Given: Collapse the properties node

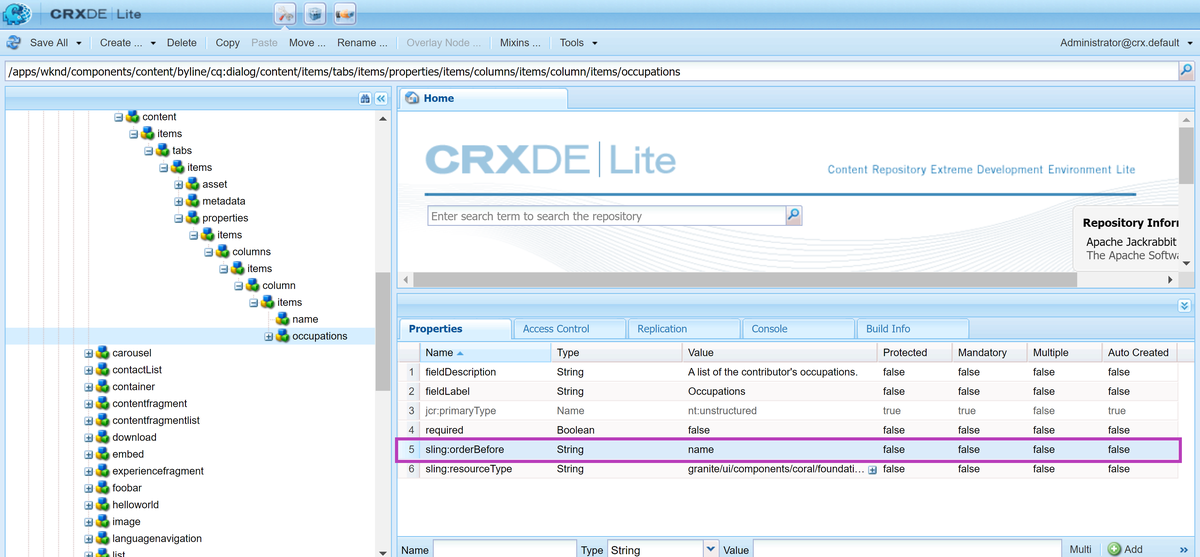Looking at the screenshot, I should 179,218.
